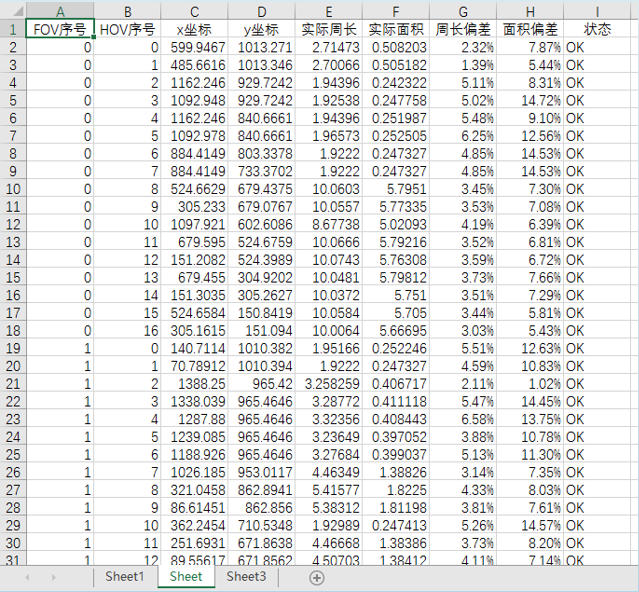Image resolution: width=639 pixels, height=592 pixels.
Task: Select column D header
Action: tap(262, 11)
